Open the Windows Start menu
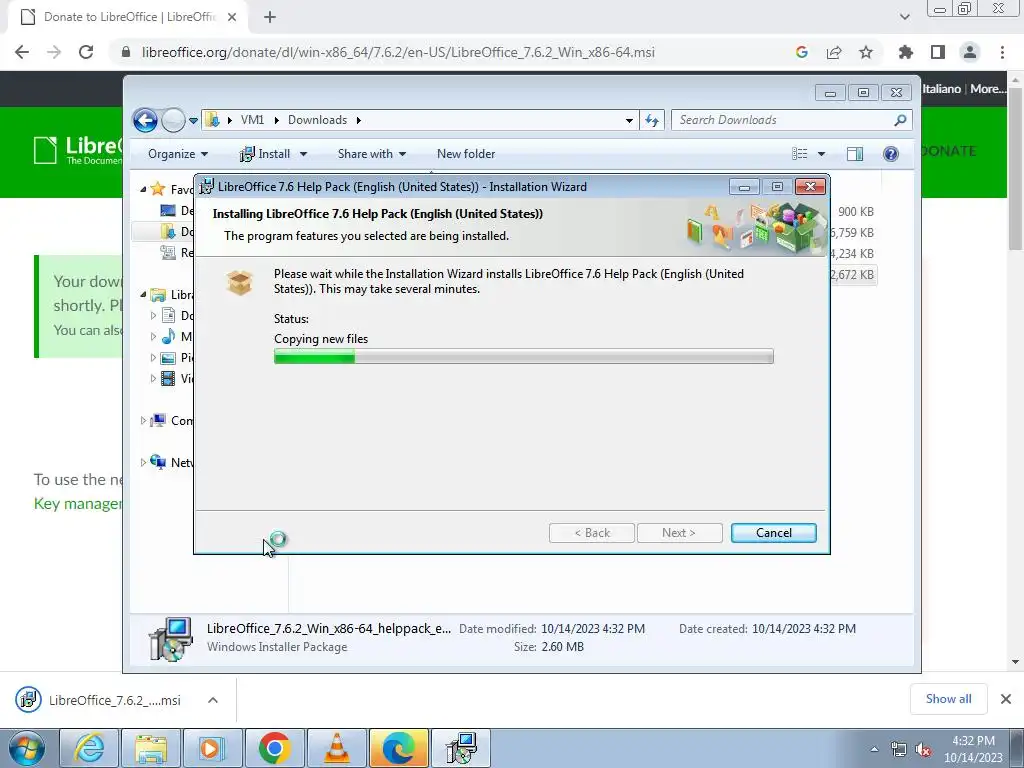 coord(27,748)
